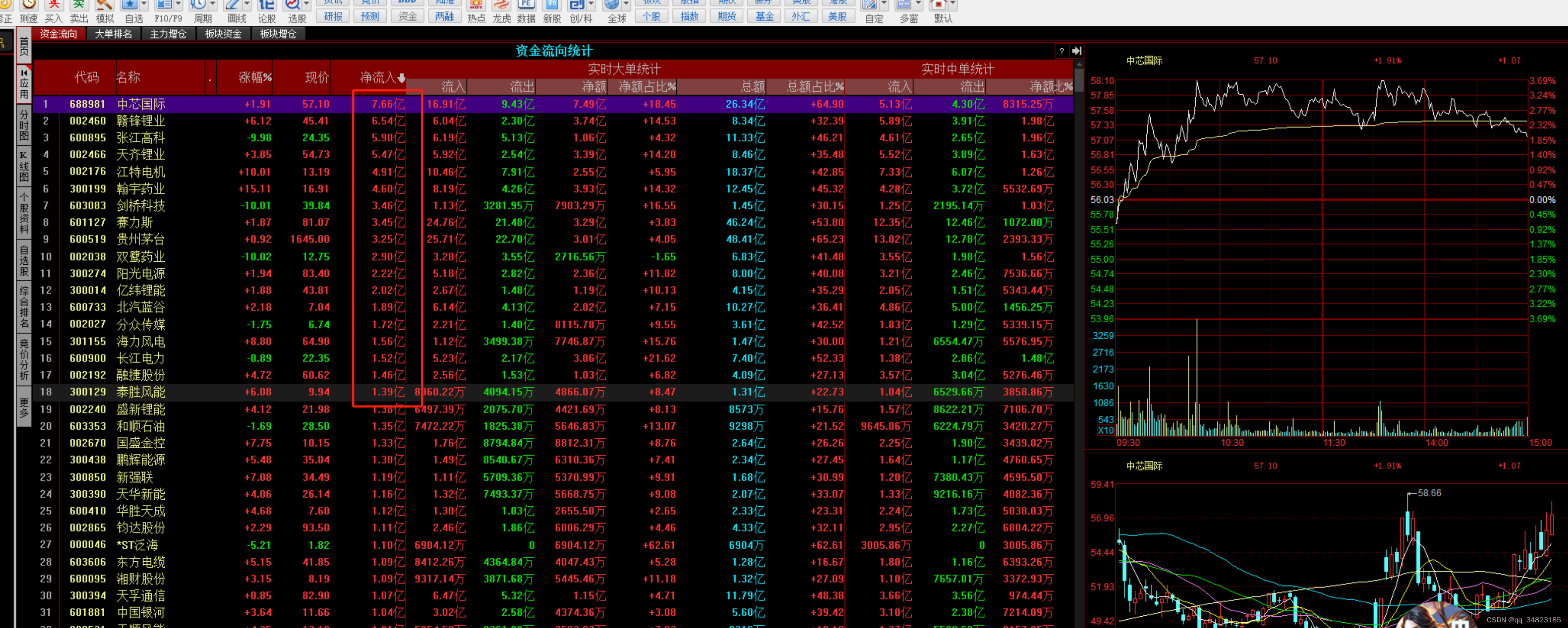Select the 贵州茅台 row in table

pyautogui.click(x=140, y=240)
